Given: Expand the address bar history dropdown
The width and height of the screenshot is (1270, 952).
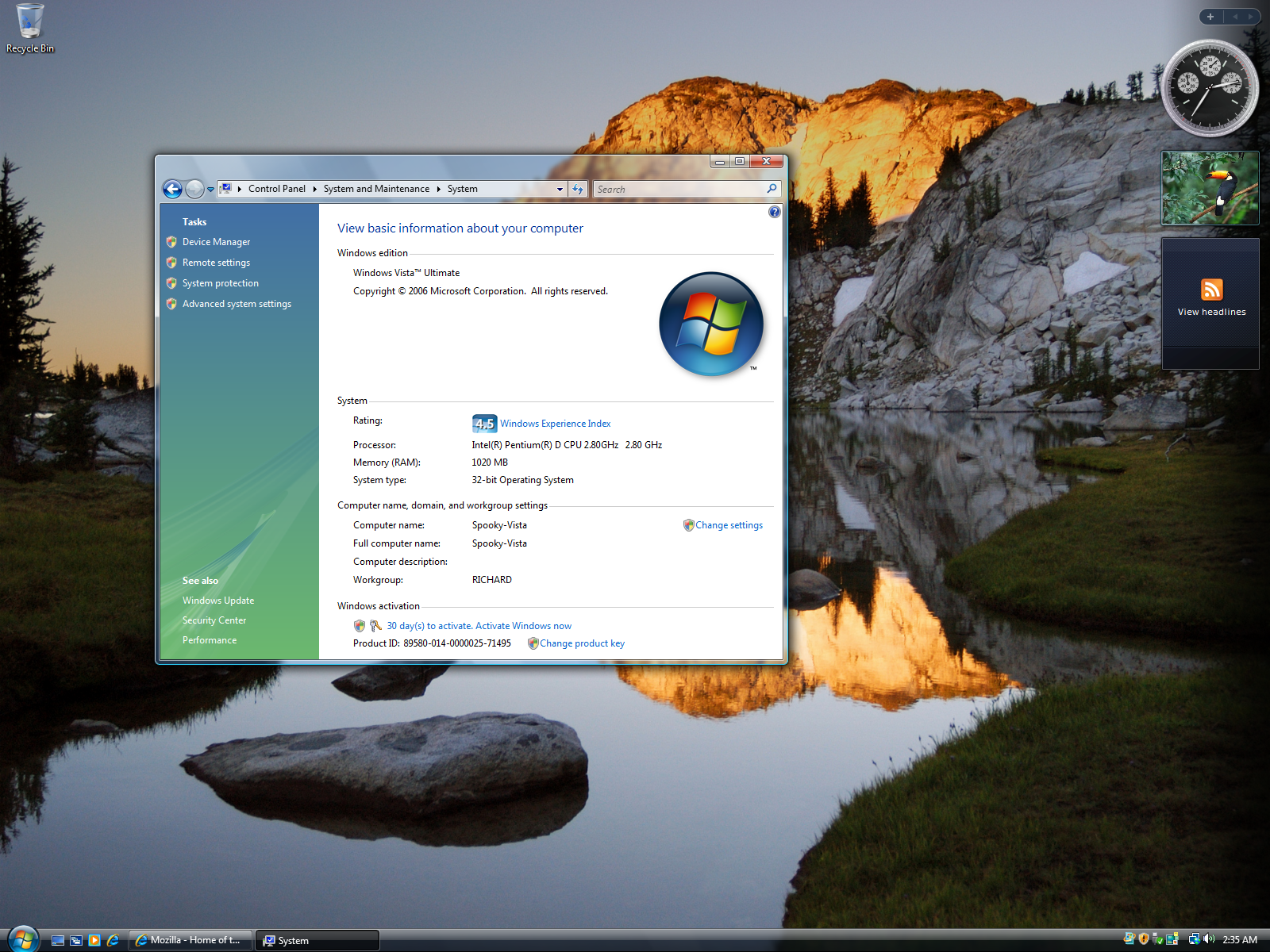Looking at the screenshot, I should (x=560, y=189).
